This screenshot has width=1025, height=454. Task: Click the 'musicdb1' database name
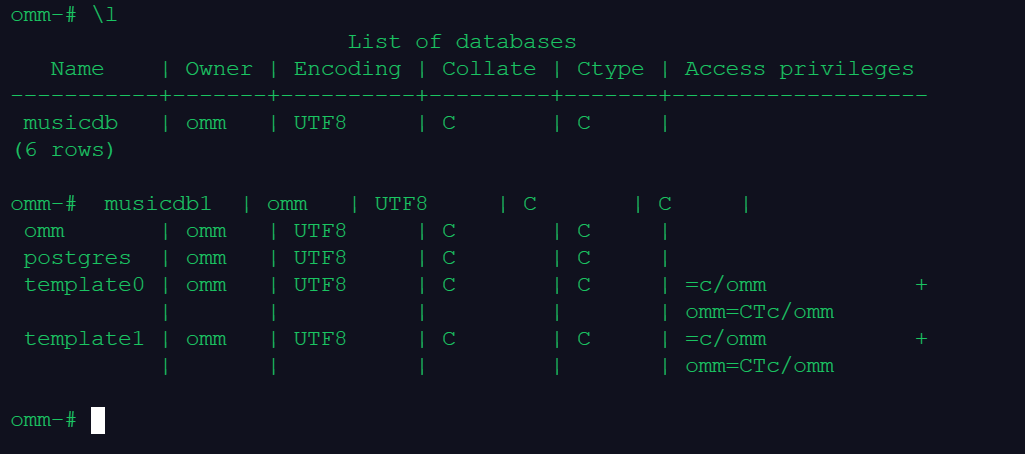coord(158,204)
